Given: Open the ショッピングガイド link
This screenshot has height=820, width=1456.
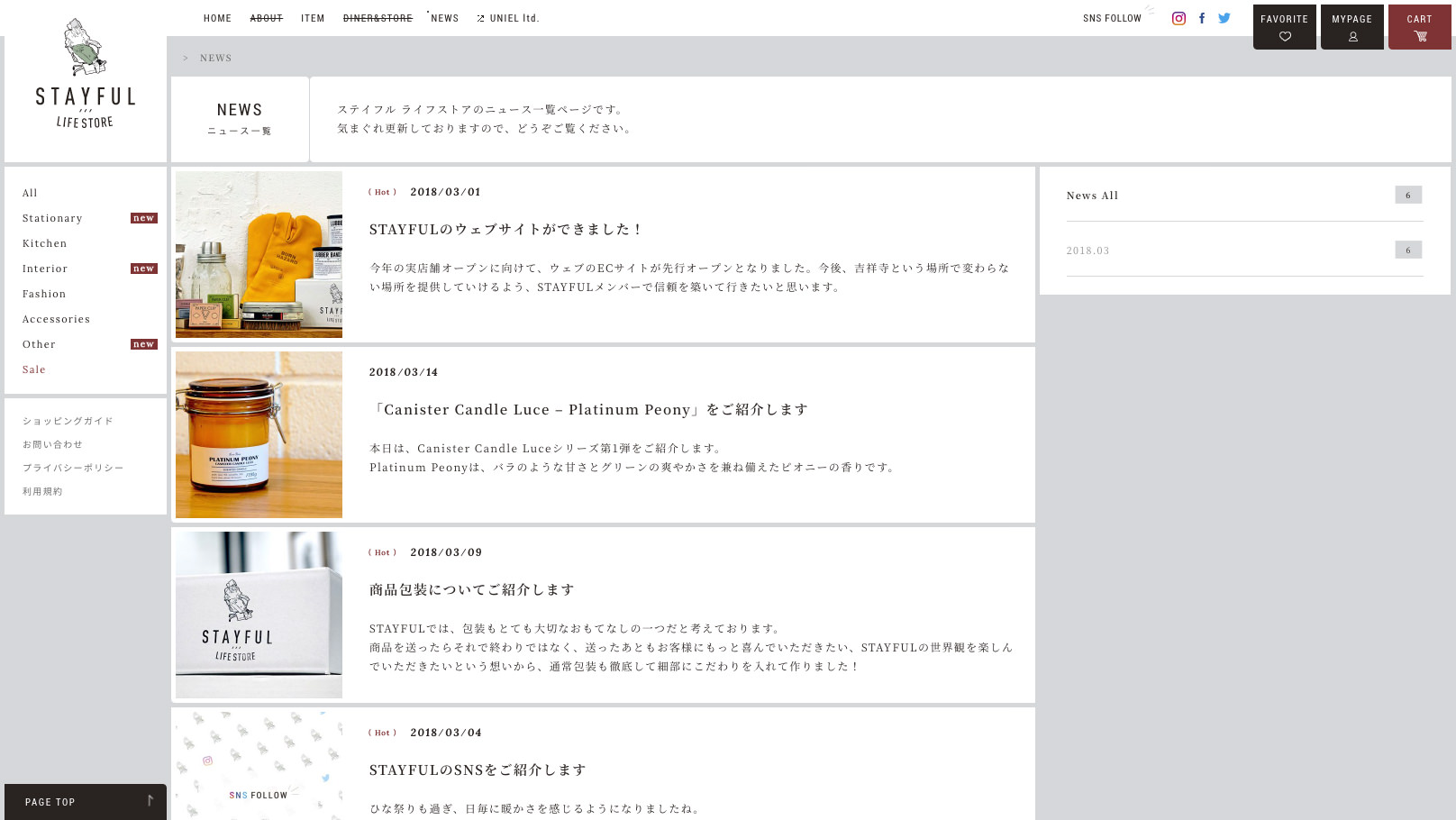Looking at the screenshot, I should point(68,421).
